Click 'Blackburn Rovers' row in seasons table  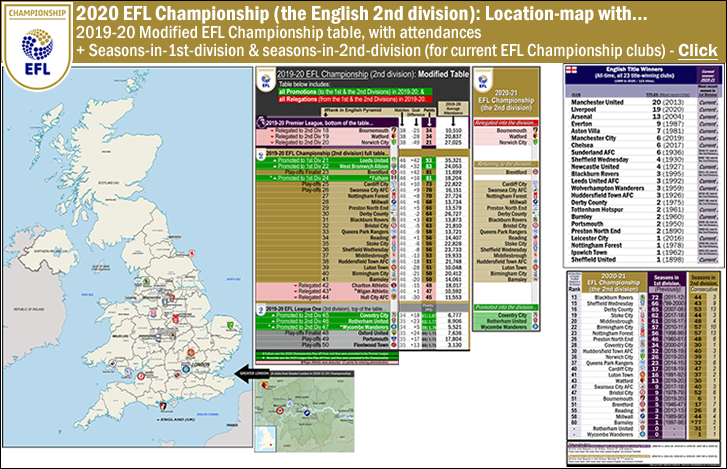pos(644,298)
